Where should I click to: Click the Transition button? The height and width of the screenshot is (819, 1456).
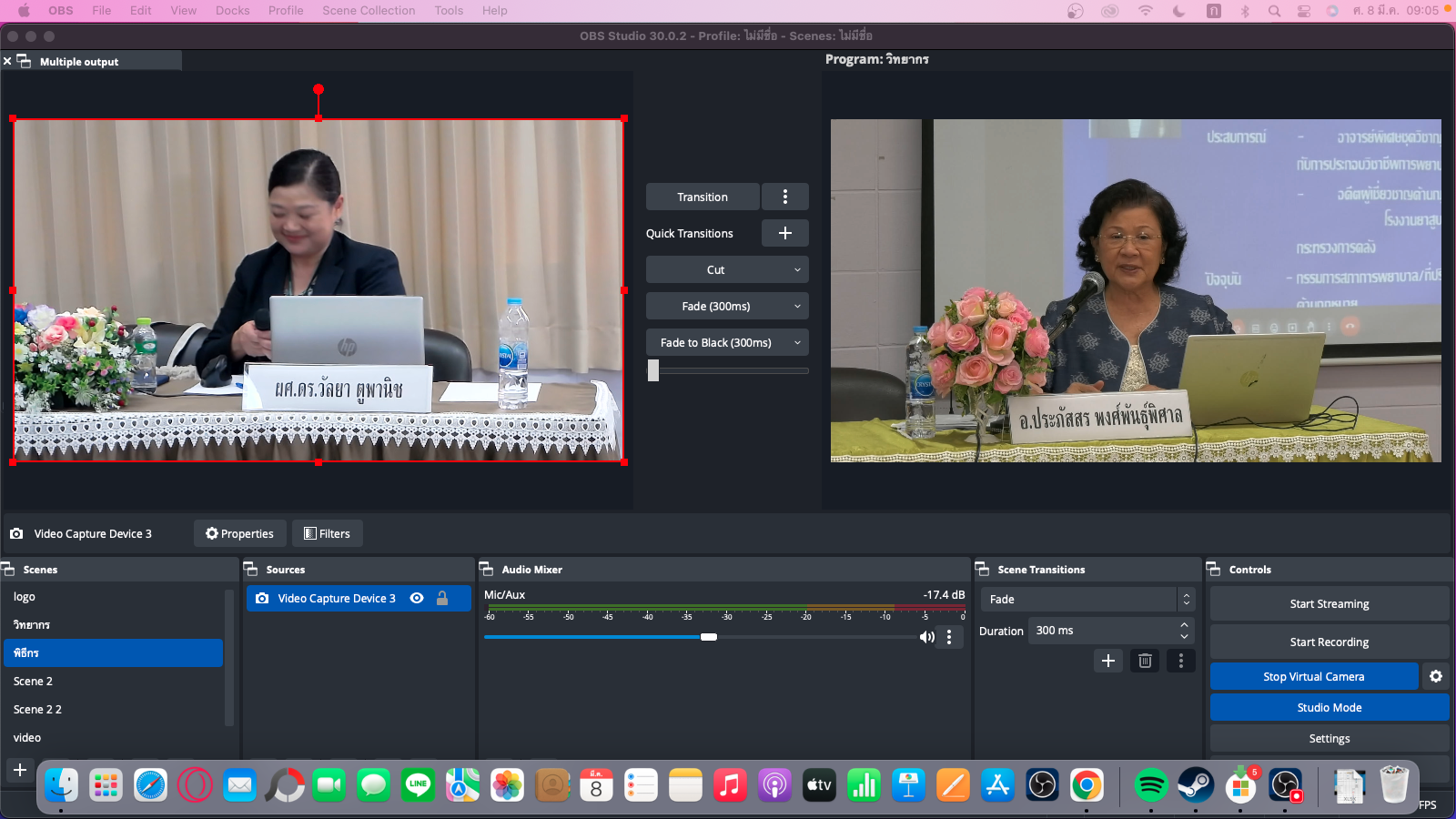point(703,197)
